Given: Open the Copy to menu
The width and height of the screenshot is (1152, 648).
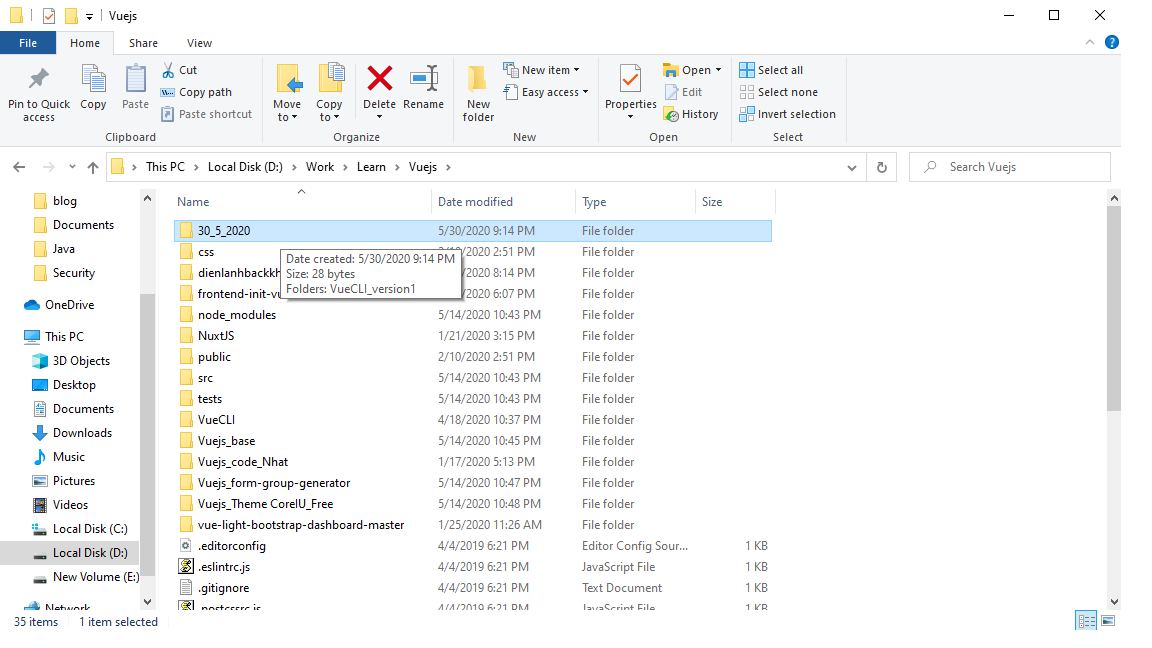Looking at the screenshot, I should [x=329, y=93].
